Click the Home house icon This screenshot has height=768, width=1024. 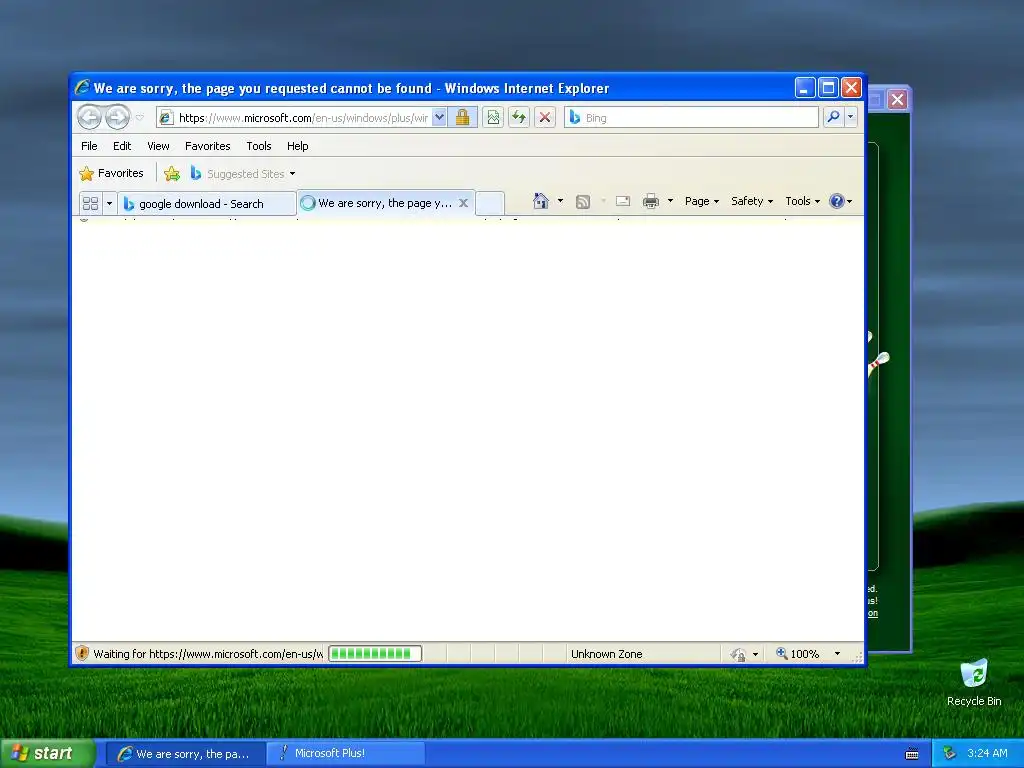pyautogui.click(x=541, y=201)
